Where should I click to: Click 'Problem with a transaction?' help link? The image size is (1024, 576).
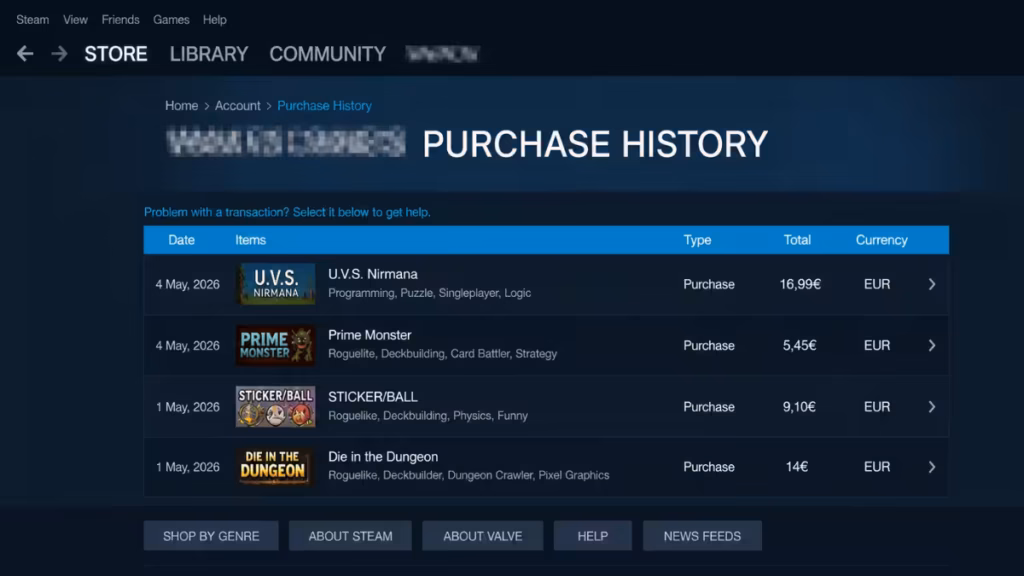pos(287,212)
